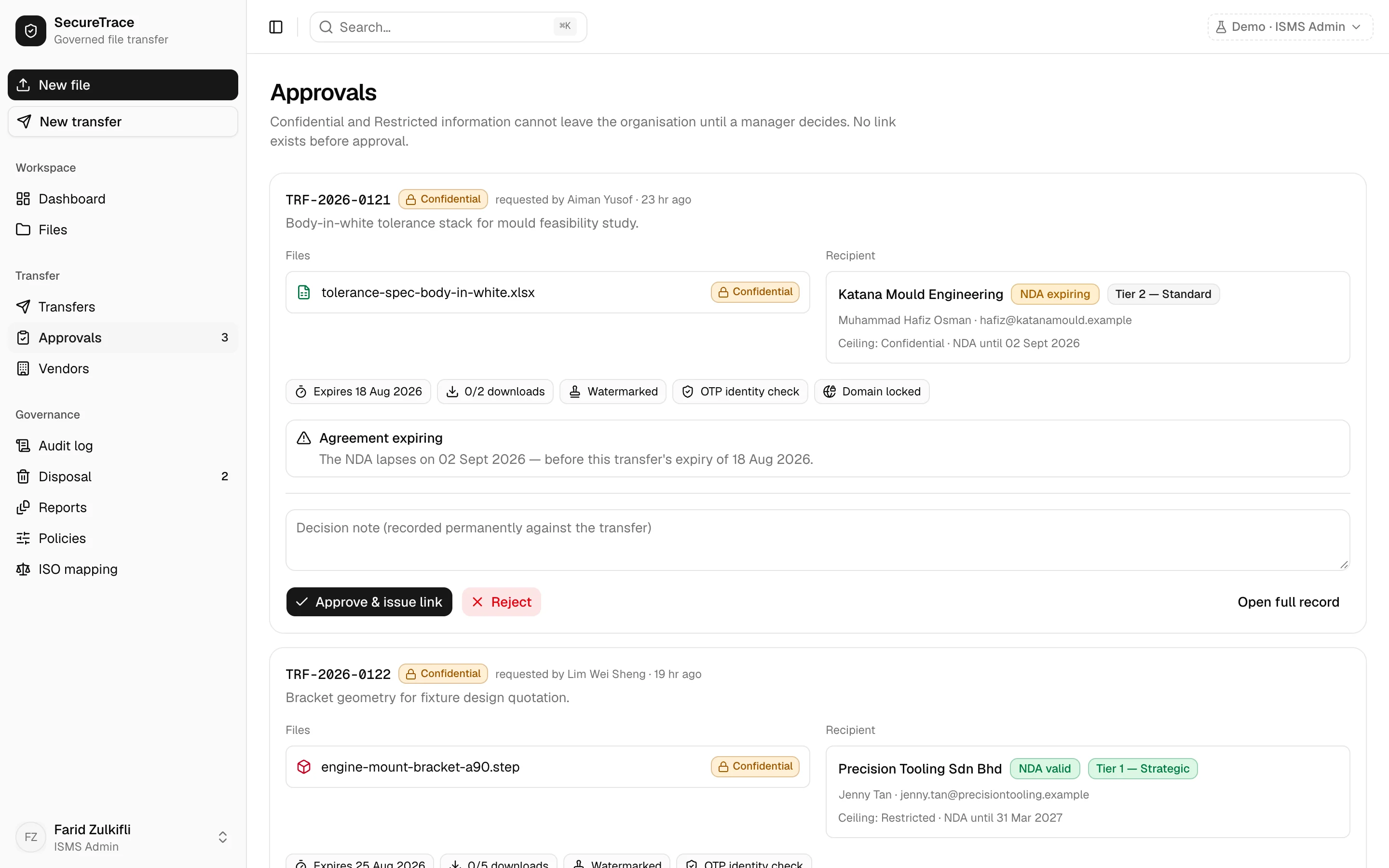The width and height of the screenshot is (1389, 868).
Task: Click transfer ID TRF-2026-0122
Action: (338, 674)
